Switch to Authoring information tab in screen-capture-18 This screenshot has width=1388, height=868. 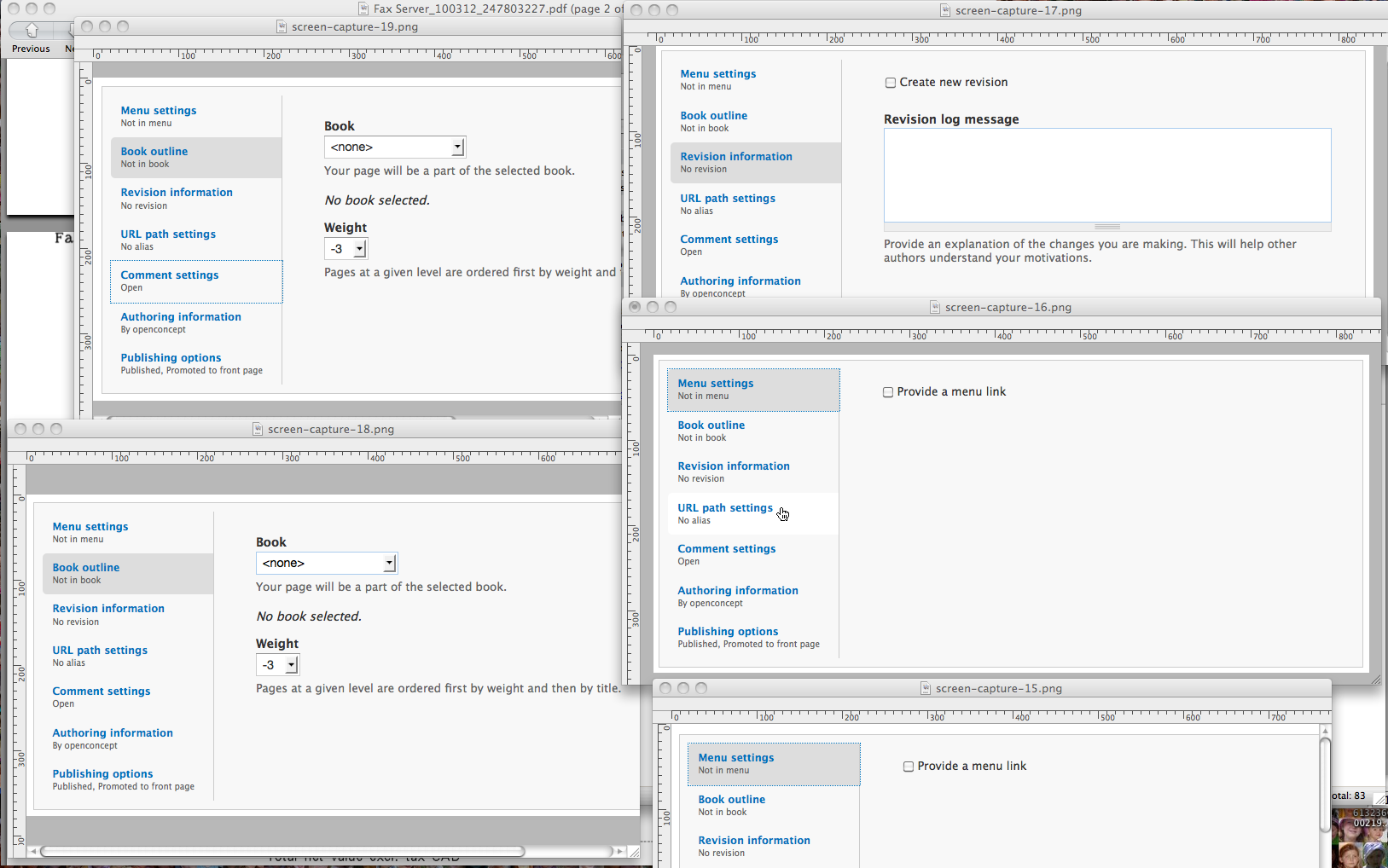tap(128, 739)
